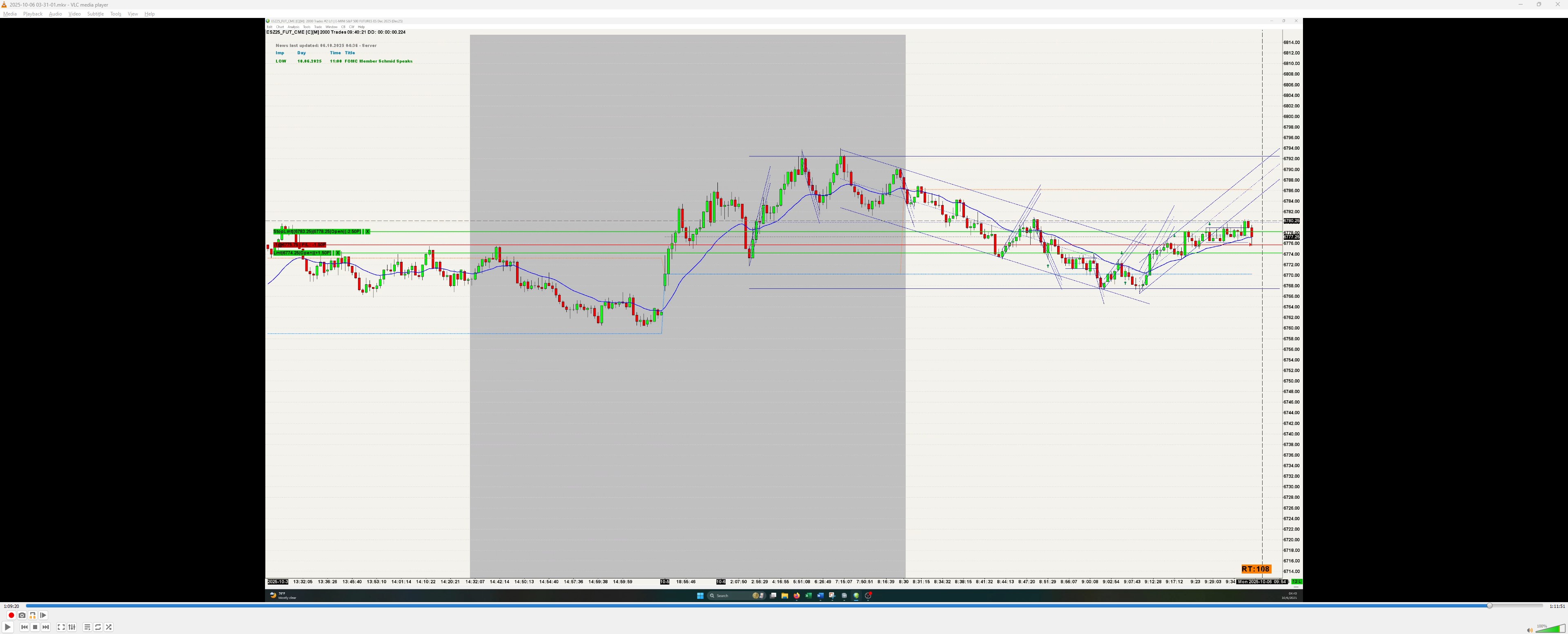Show the playlist view
This screenshot has width=1568, height=634.
click(x=87, y=627)
